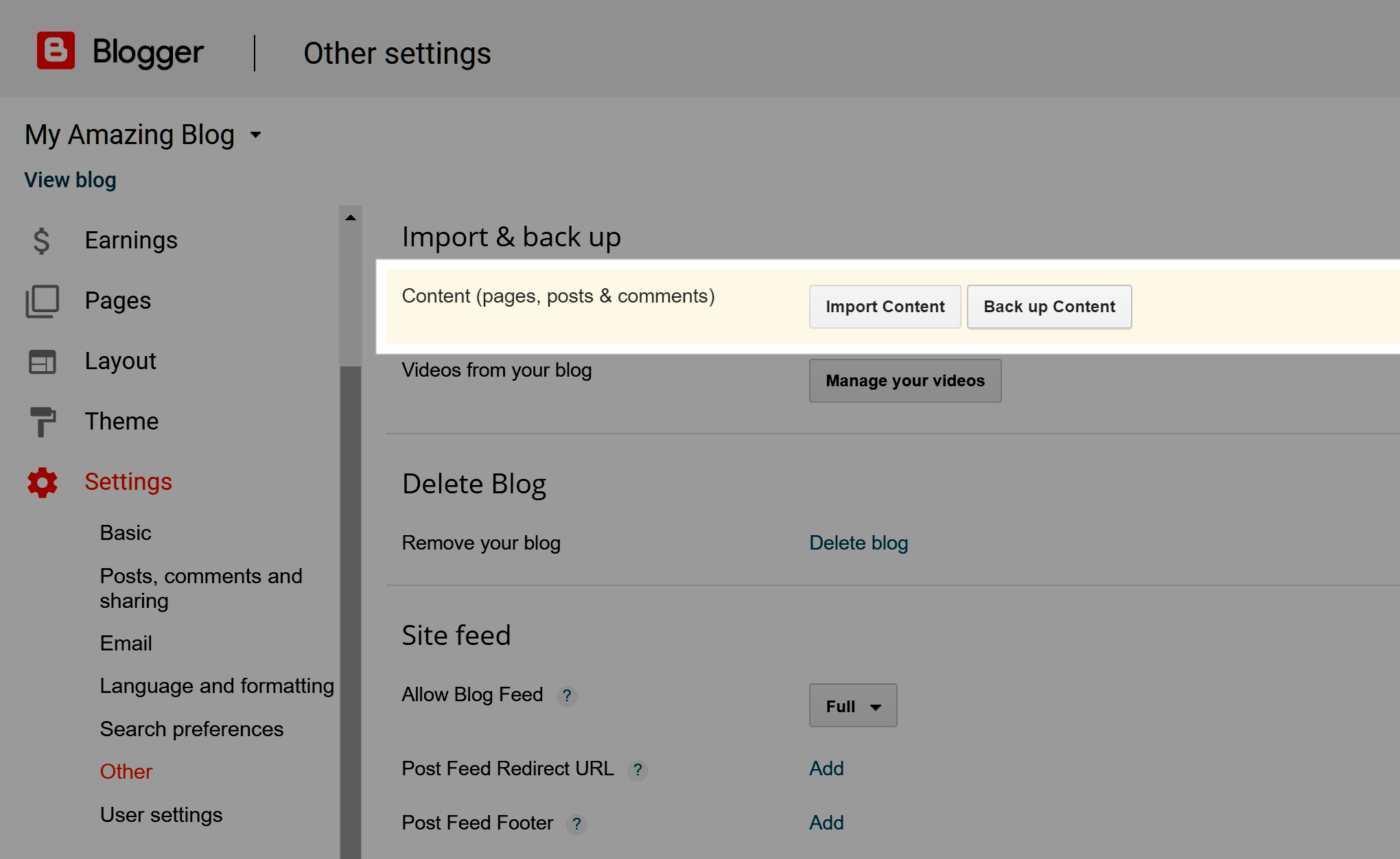The image size is (1400, 859).
Task: Click the Pages icon in sidebar
Action: click(41, 300)
